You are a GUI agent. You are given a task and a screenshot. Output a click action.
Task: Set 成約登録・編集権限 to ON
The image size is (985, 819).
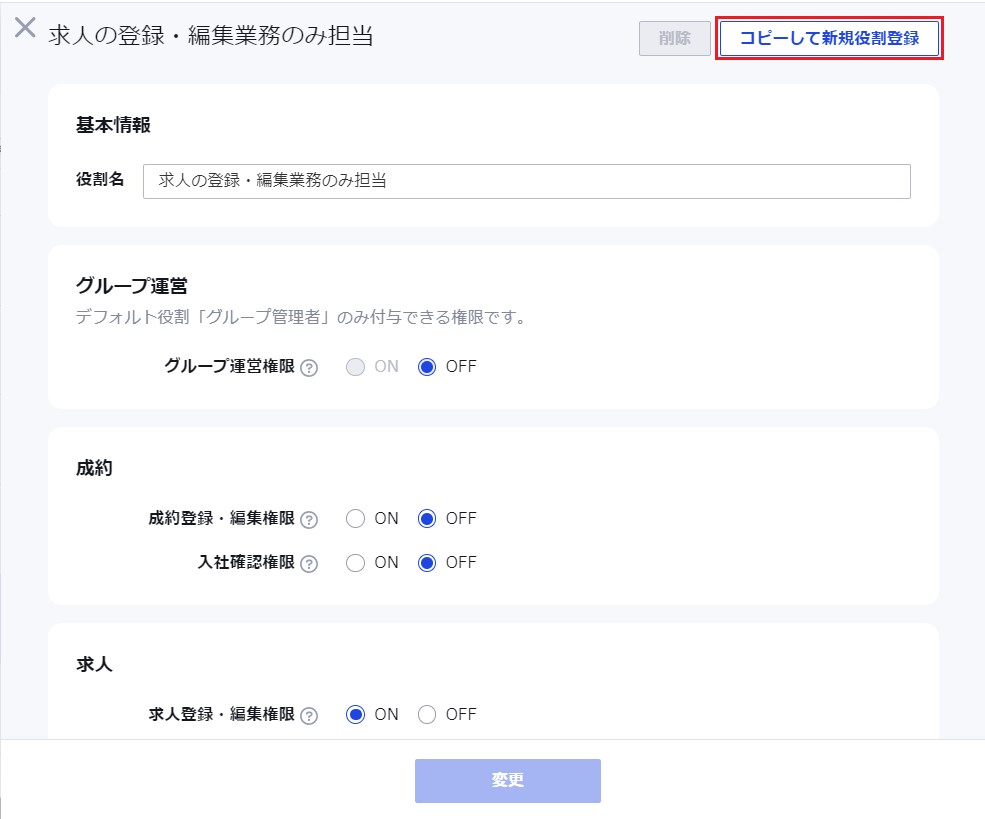coord(356,519)
